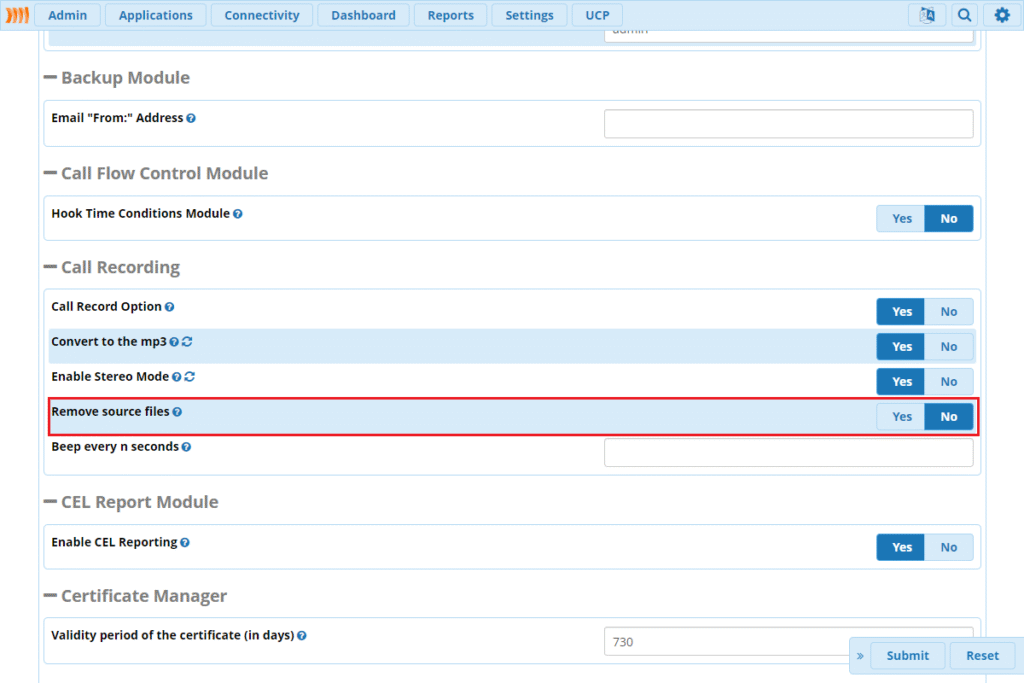
Task: Set Convert to the mp3 to No
Action: pyautogui.click(x=948, y=347)
